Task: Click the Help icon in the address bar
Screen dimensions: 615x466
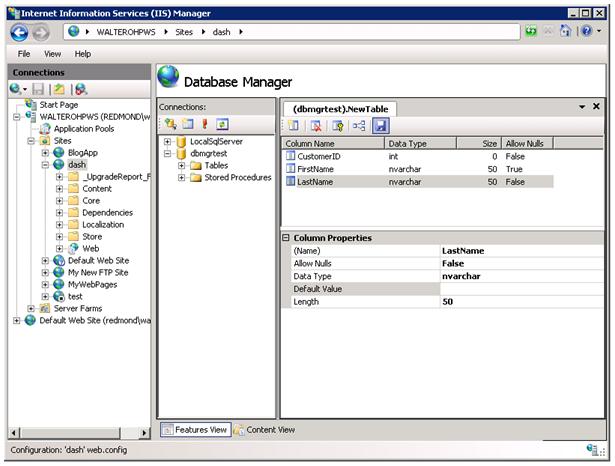Action: point(585,31)
